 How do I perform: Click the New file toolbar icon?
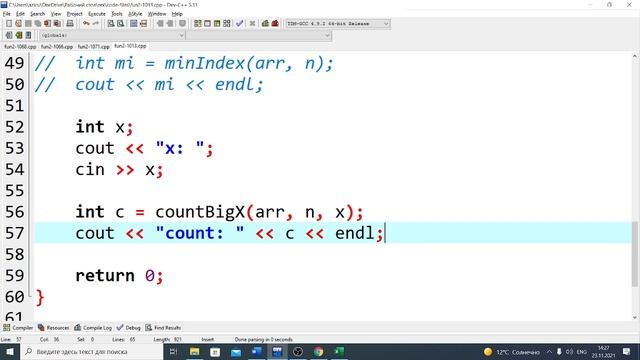tap(9, 24)
